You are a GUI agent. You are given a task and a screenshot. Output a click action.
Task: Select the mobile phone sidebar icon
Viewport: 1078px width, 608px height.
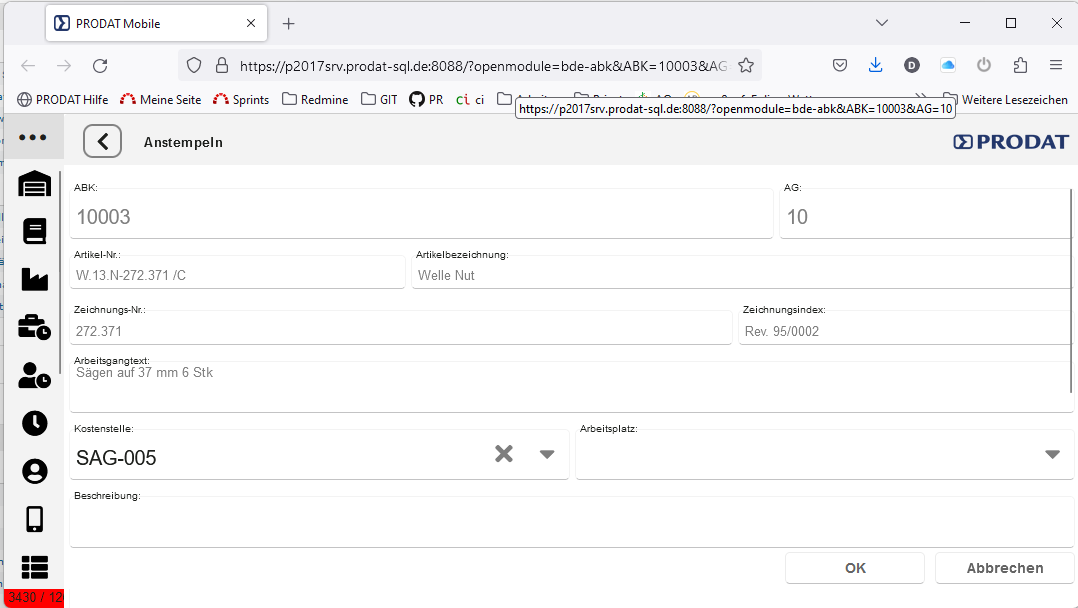coord(34,519)
